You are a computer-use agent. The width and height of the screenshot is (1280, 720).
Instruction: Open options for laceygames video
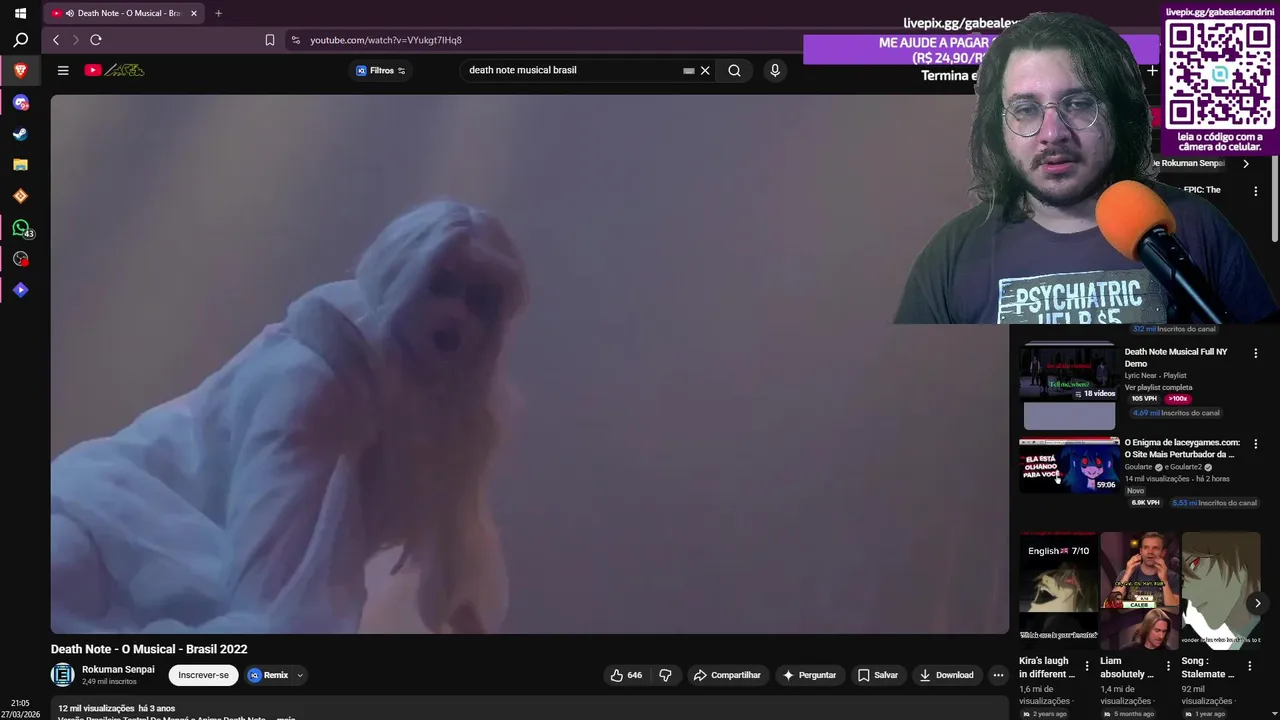pos(1256,444)
